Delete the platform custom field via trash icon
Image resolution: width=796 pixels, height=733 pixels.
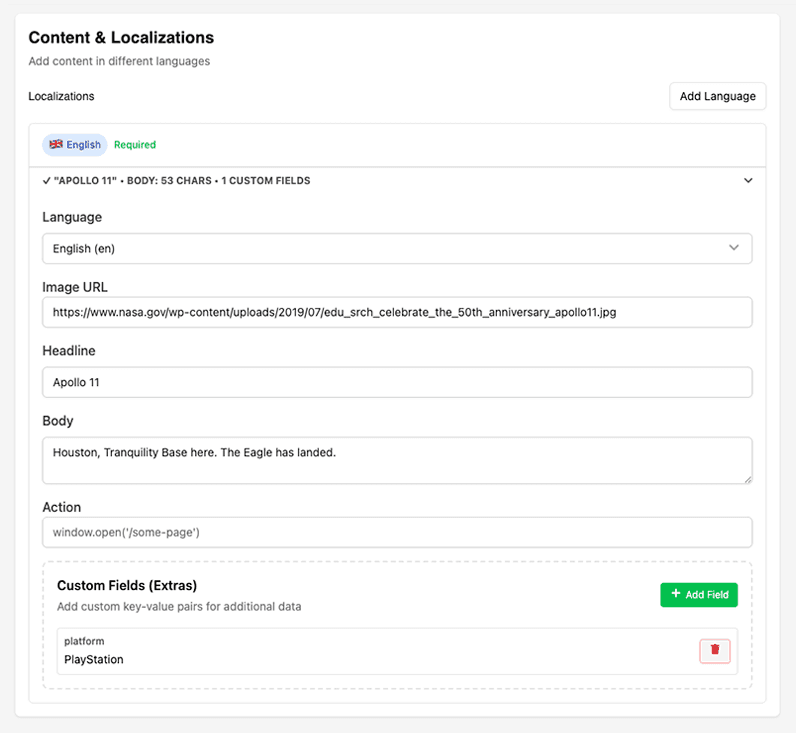point(715,650)
